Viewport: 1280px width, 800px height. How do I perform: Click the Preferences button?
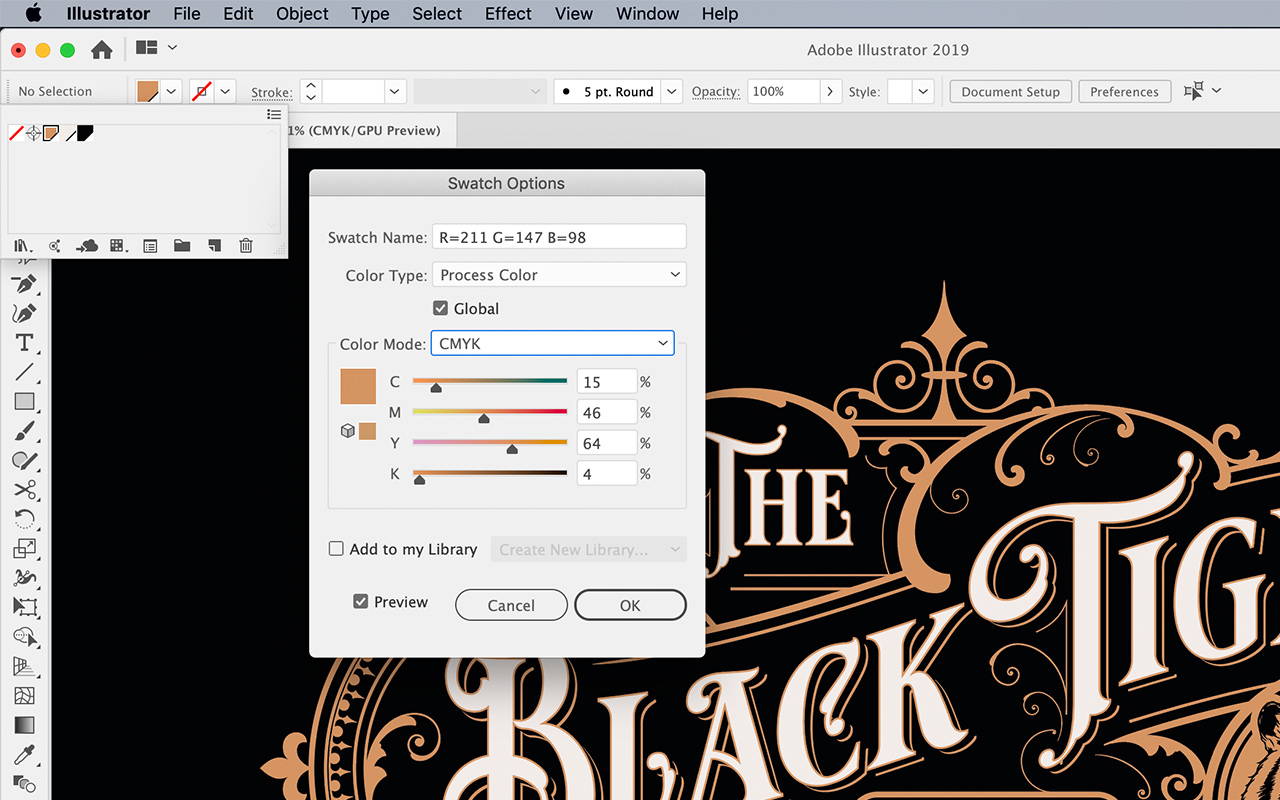[1124, 91]
